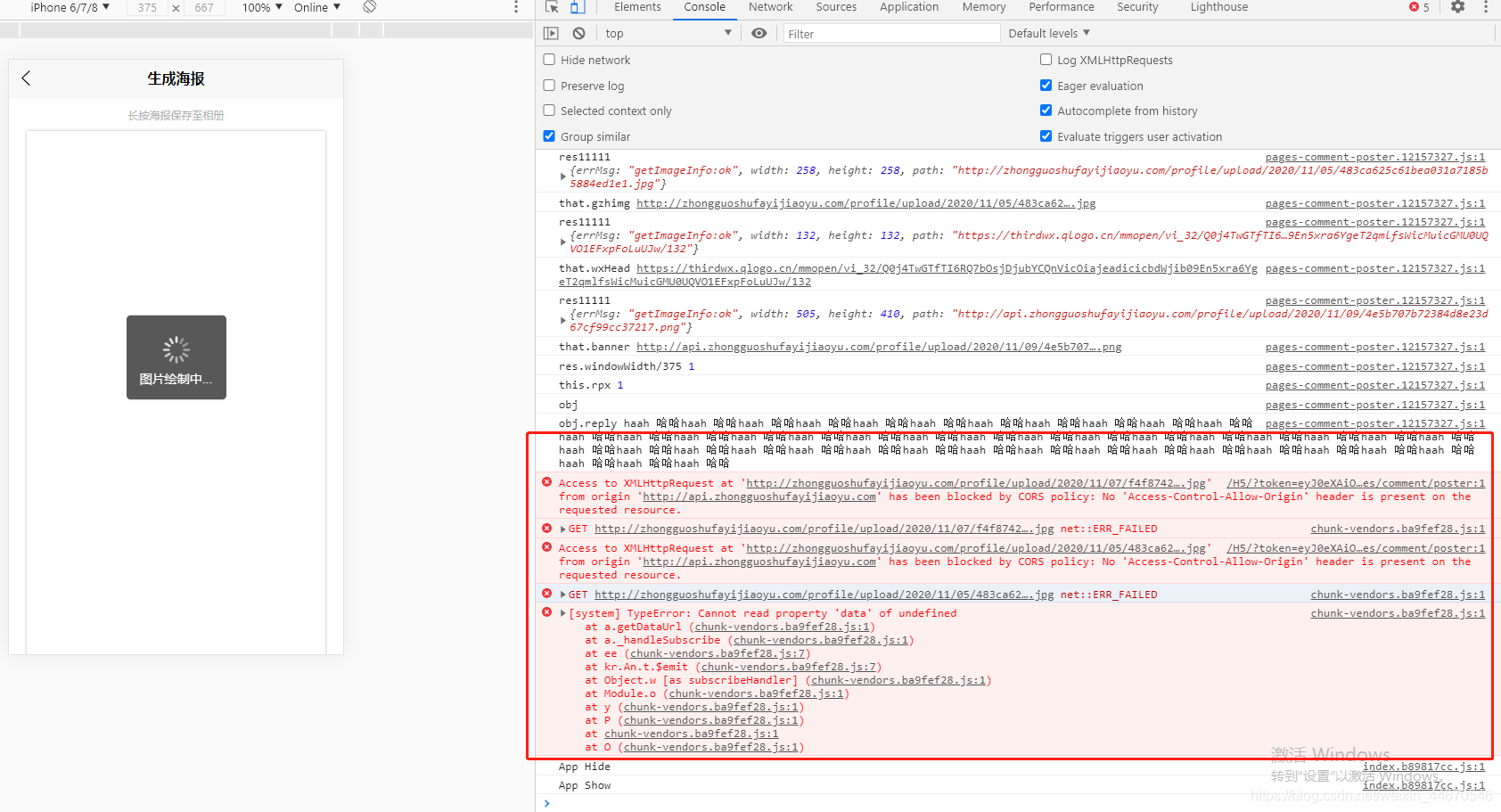Switch to the Network tab
The height and width of the screenshot is (812, 1501).
pyautogui.click(x=770, y=7)
